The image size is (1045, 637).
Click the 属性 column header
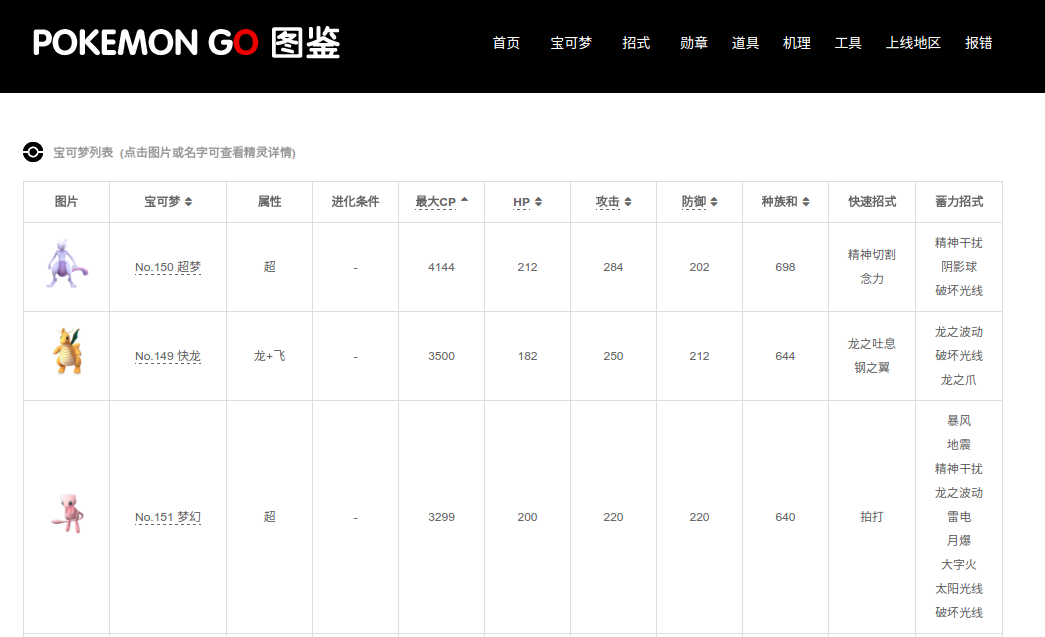pos(269,201)
